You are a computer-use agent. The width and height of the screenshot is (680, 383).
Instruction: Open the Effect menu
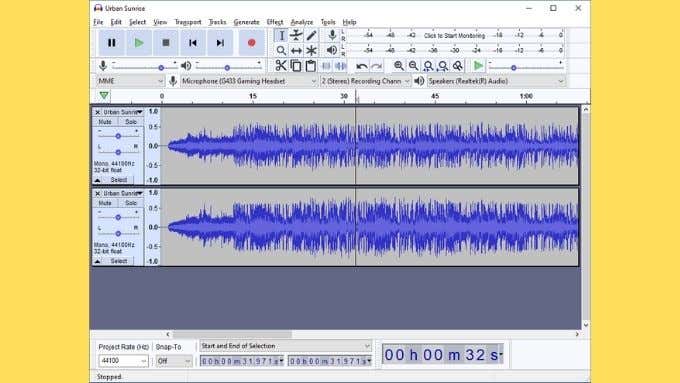point(275,22)
